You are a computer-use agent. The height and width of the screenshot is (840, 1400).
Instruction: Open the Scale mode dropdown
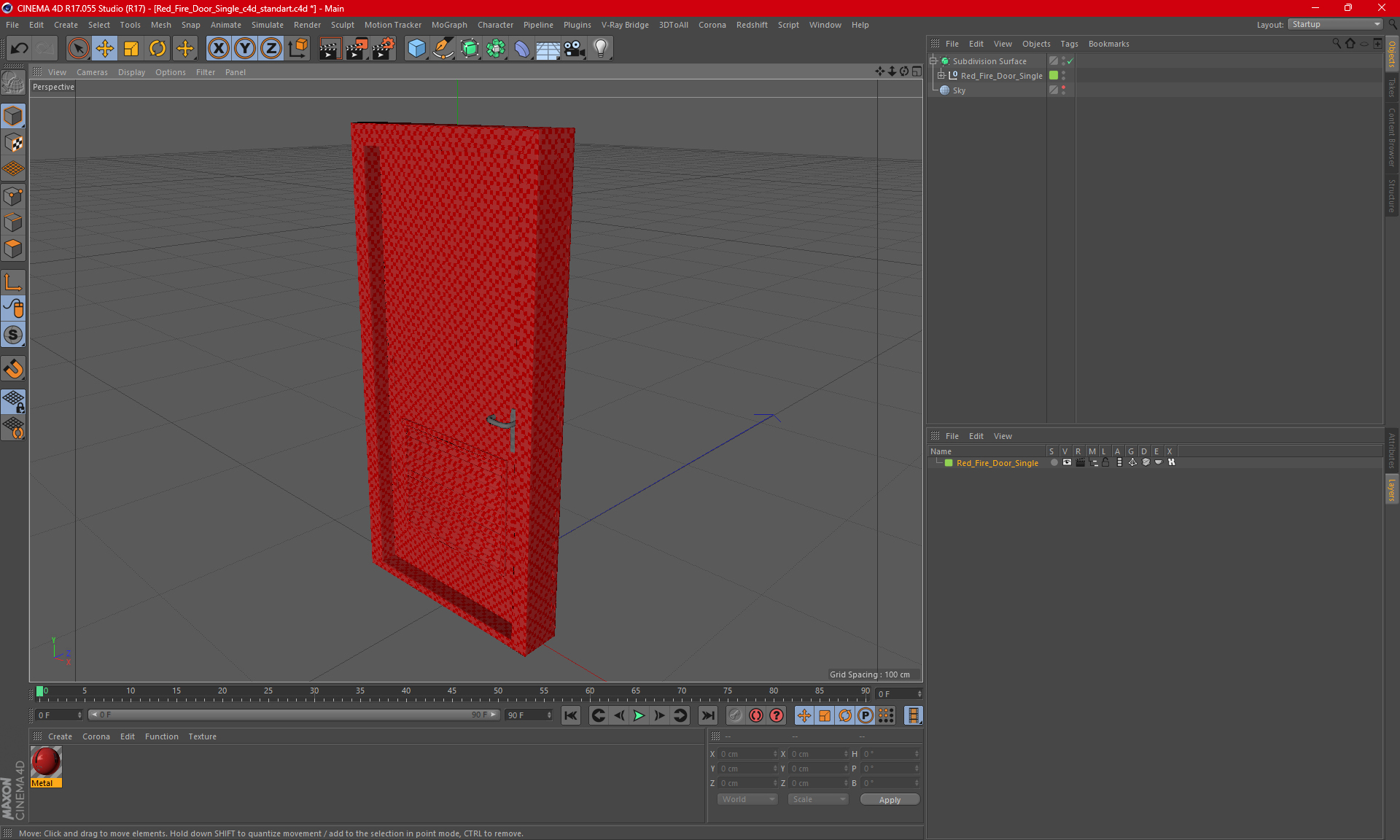point(818,799)
